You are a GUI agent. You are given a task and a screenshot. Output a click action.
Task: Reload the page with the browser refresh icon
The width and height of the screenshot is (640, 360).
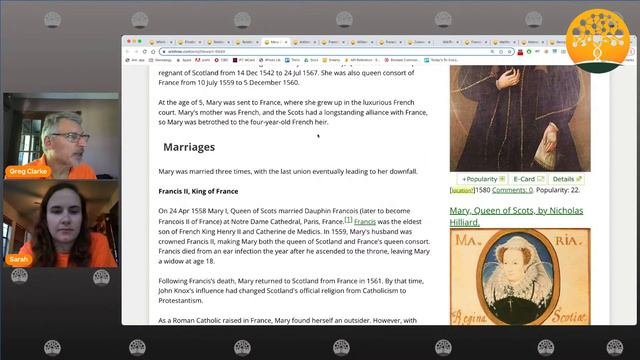pyautogui.click(x=144, y=52)
